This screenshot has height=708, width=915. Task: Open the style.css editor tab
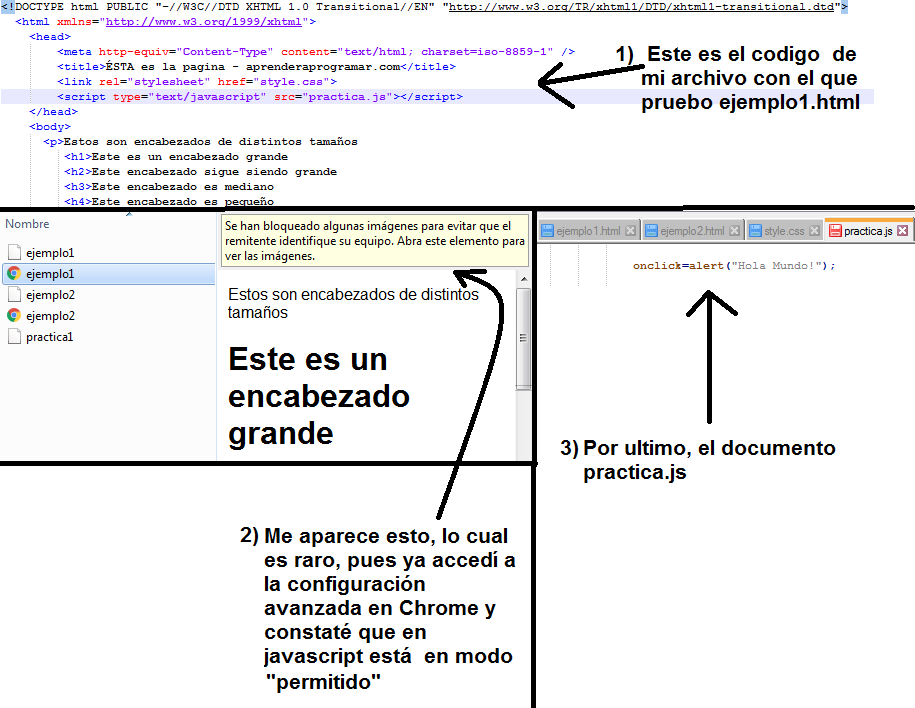click(784, 231)
